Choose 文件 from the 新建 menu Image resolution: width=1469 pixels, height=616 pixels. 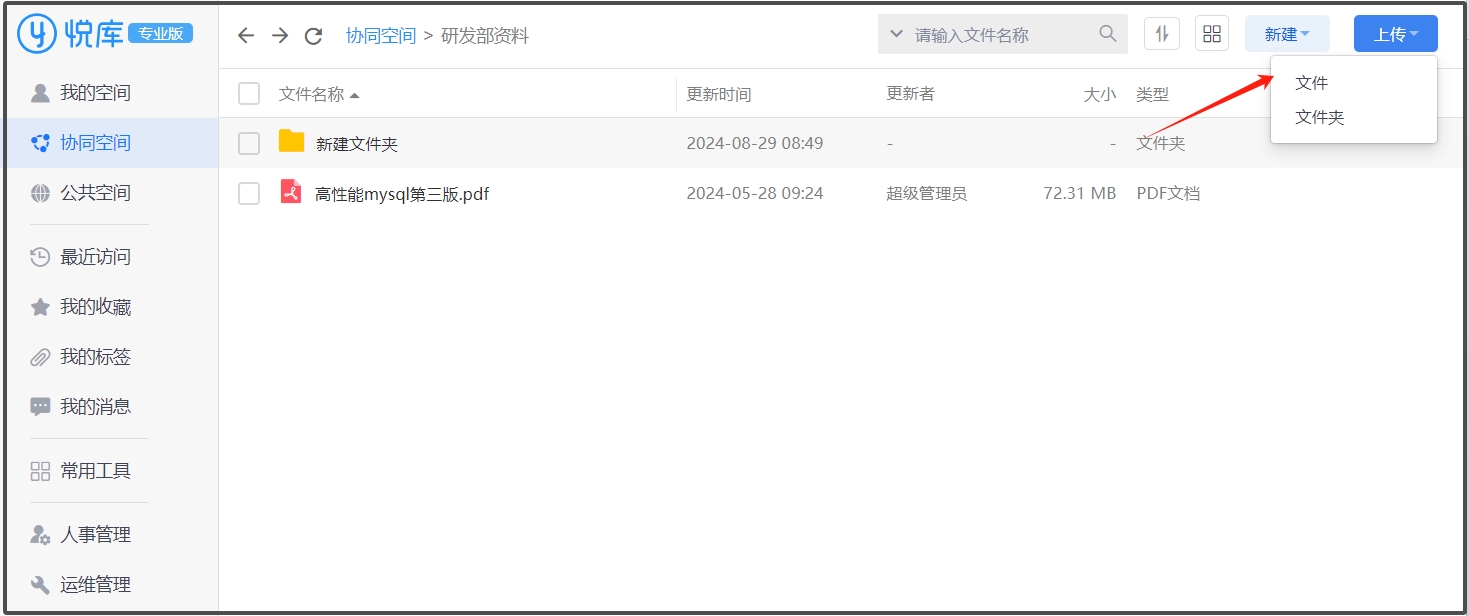click(1311, 83)
